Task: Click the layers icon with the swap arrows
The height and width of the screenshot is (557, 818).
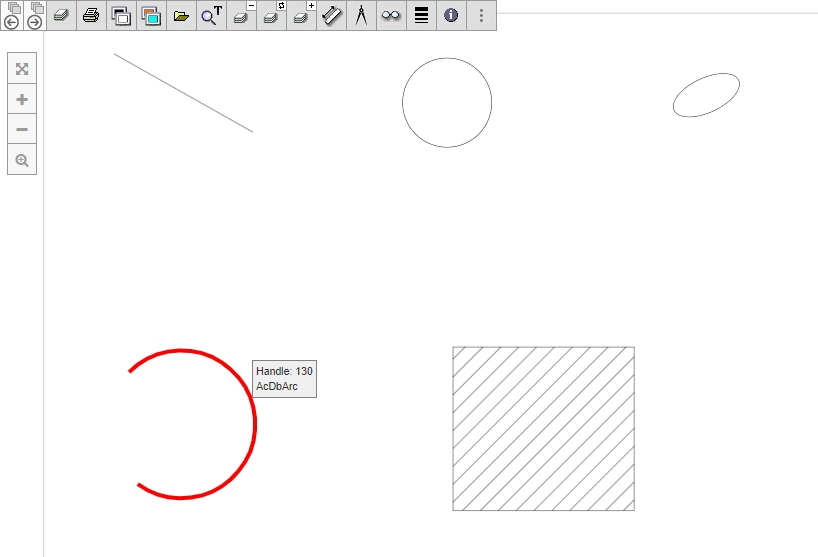Action: (x=271, y=15)
